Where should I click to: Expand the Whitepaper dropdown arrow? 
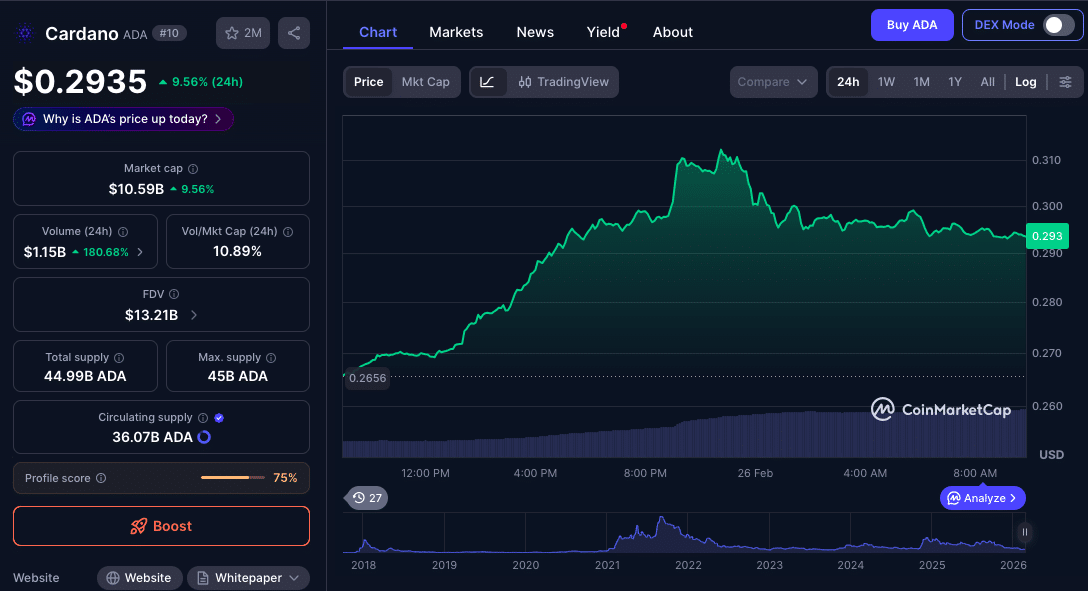294,578
